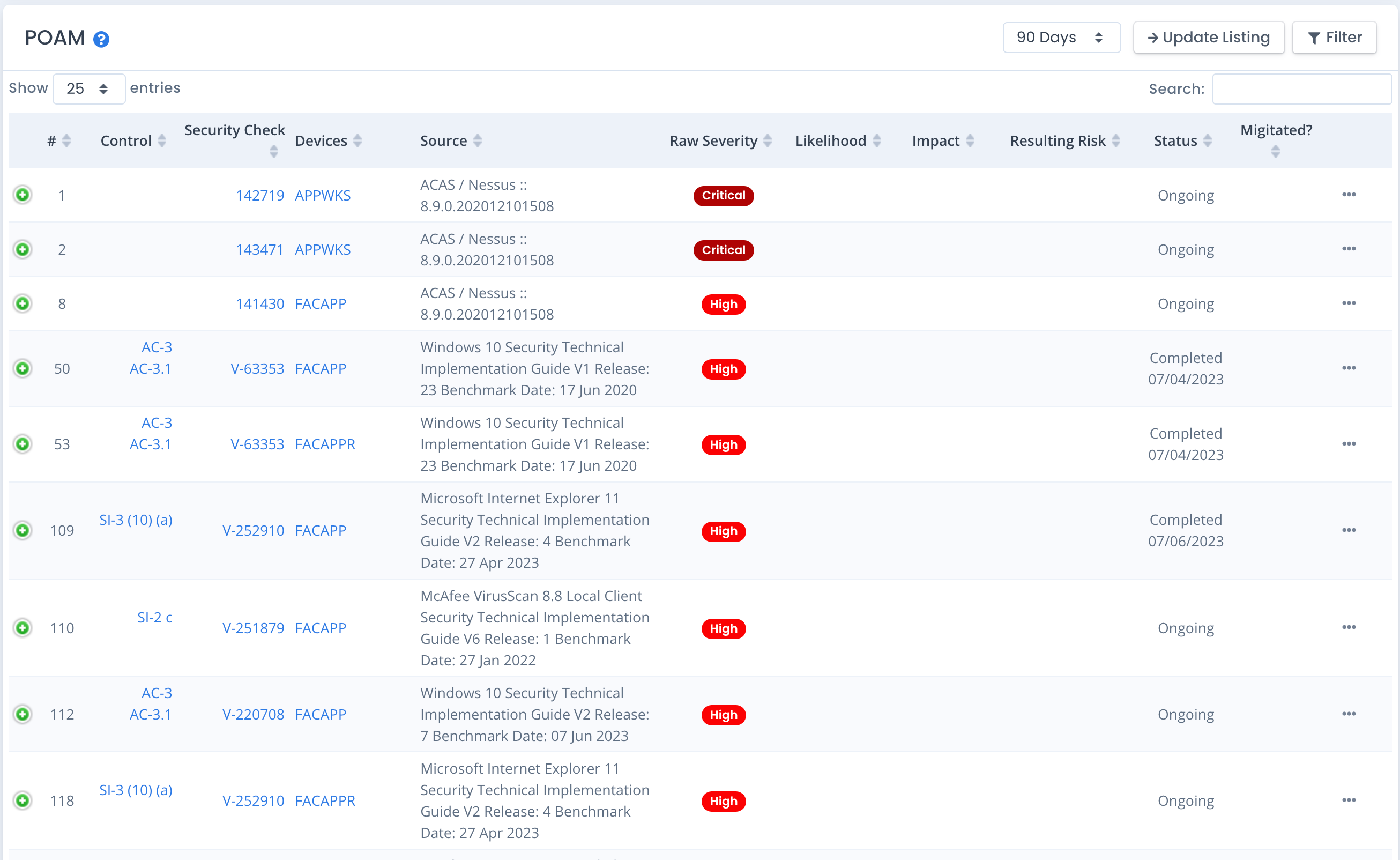This screenshot has height=860, width=1400.
Task: Expand row 118 green plus icon
Action: tap(23, 801)
